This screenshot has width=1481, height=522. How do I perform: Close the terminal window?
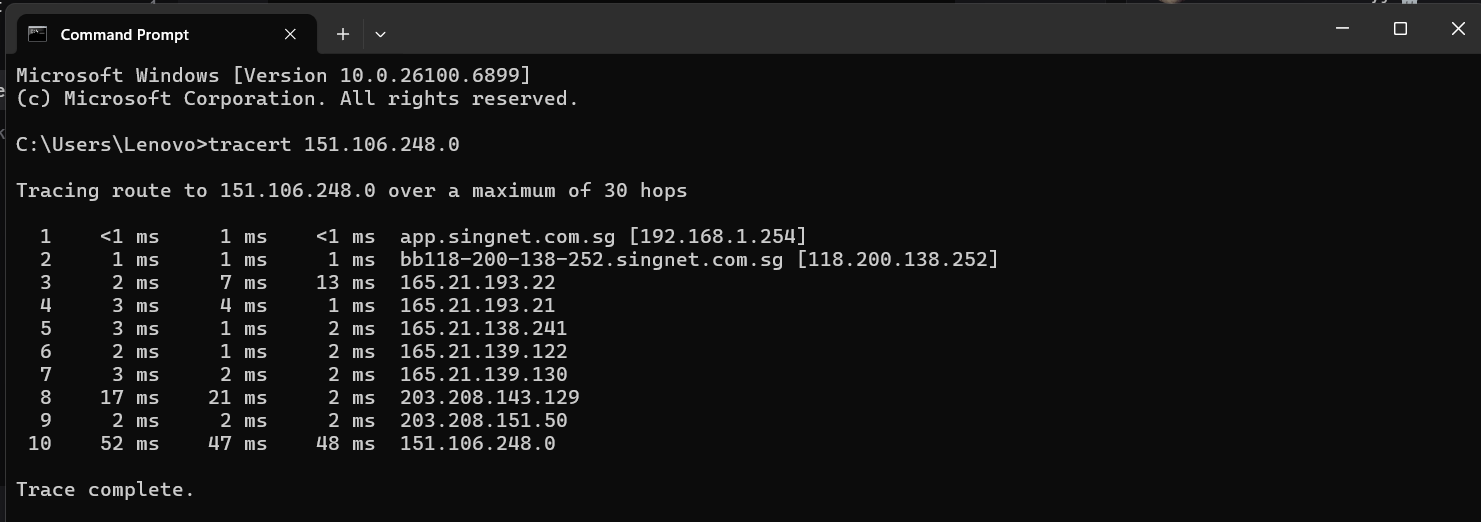pyautogui.click(x=1457, y=29)
